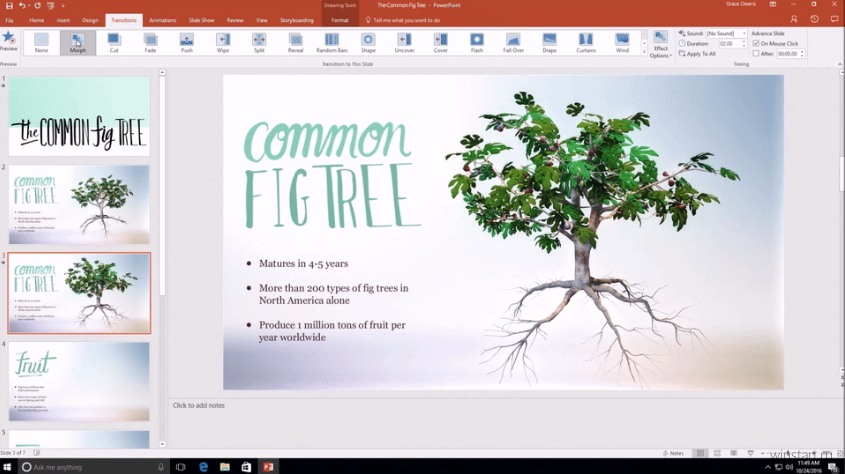Open the Drawing Tools Format tab
The height and width of the screenshot is (474, 845).
340,20
